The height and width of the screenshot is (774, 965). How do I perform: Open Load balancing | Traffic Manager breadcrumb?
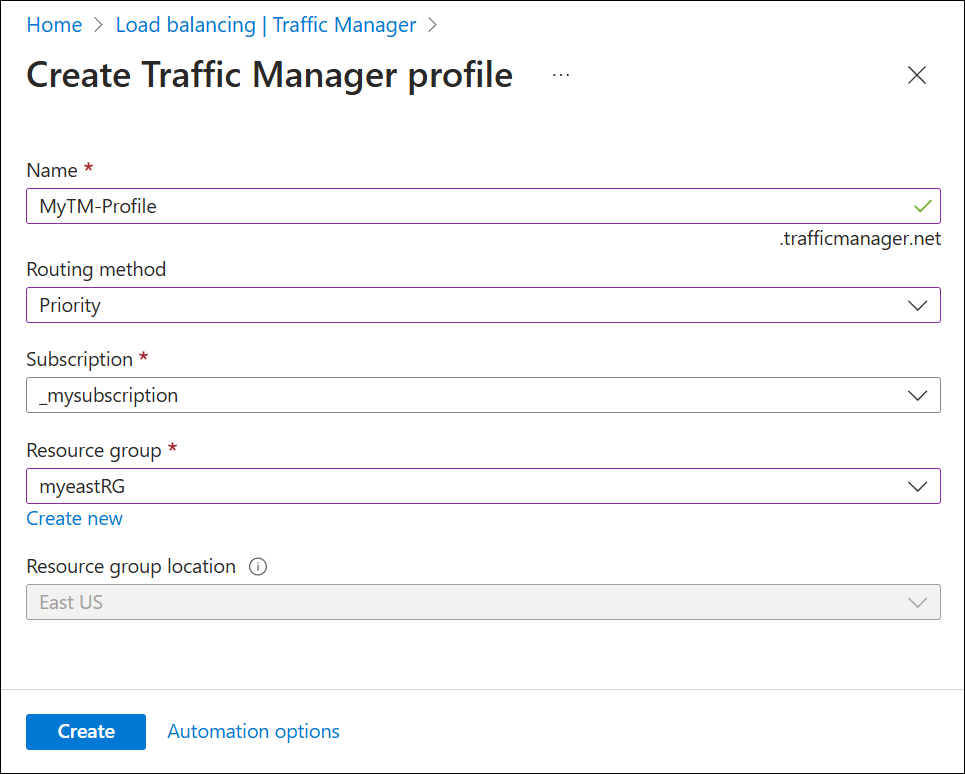265,24
